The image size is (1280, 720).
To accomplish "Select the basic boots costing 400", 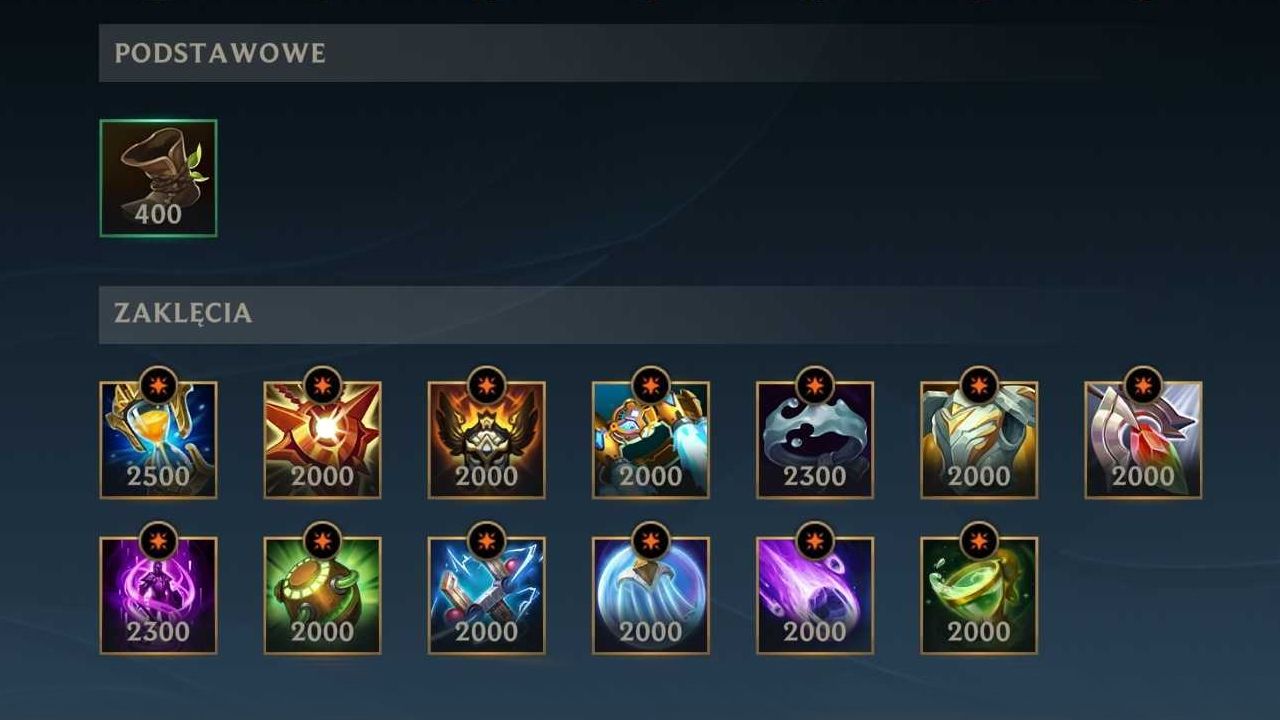I will (158, 178).
